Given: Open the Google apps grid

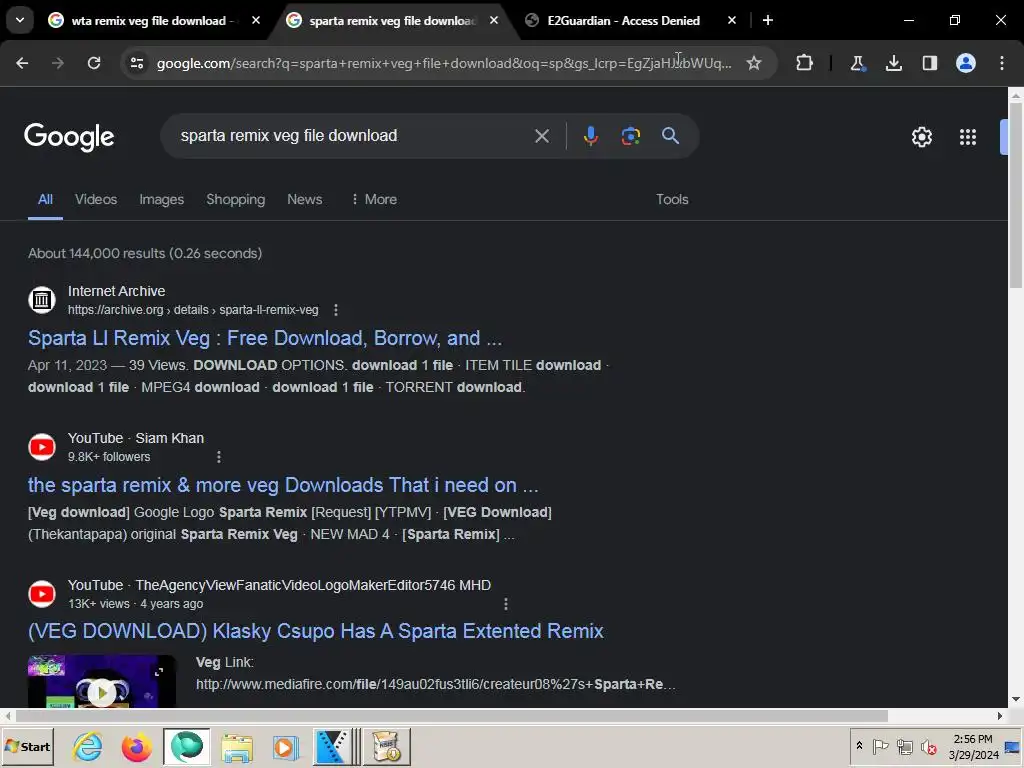Looking at the screenshot, I should [x=968, y=136].
